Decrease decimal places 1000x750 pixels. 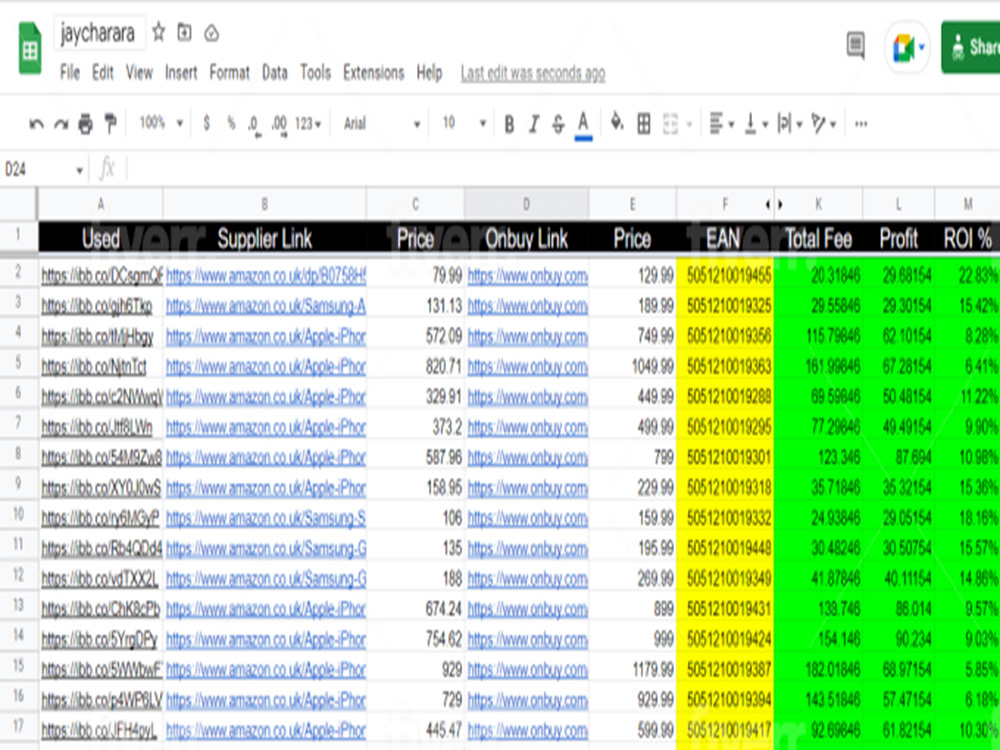(x=254, y=124)
